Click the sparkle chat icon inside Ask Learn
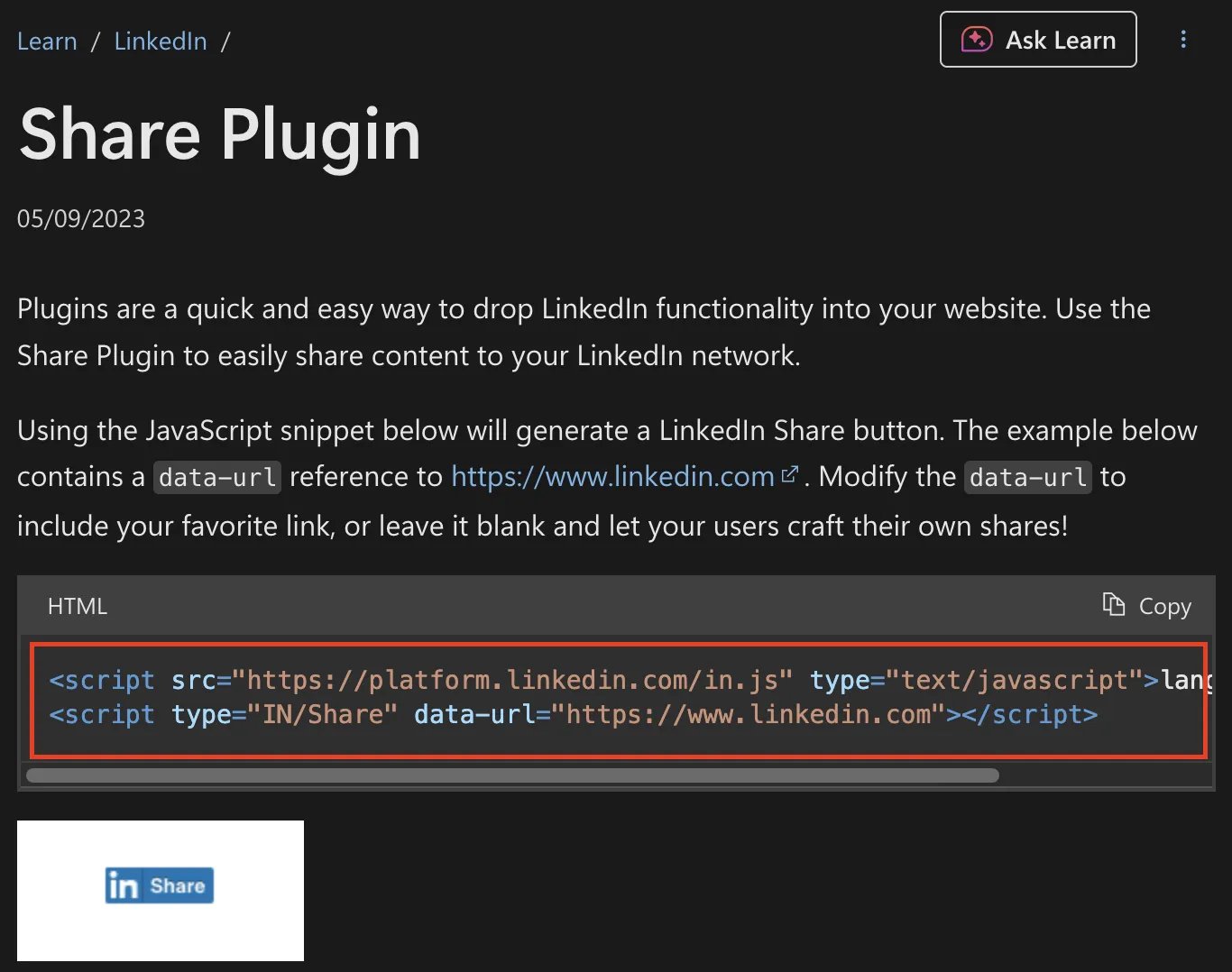 pyautogui.click(x=975, y=39)
